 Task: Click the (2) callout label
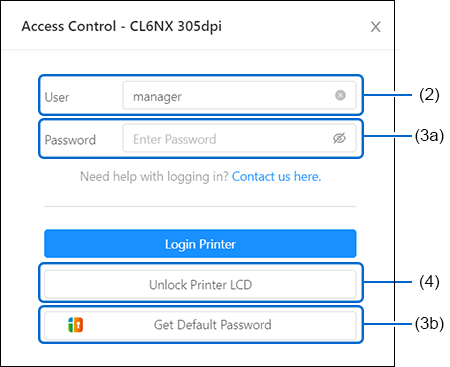(x=429, y=95)
